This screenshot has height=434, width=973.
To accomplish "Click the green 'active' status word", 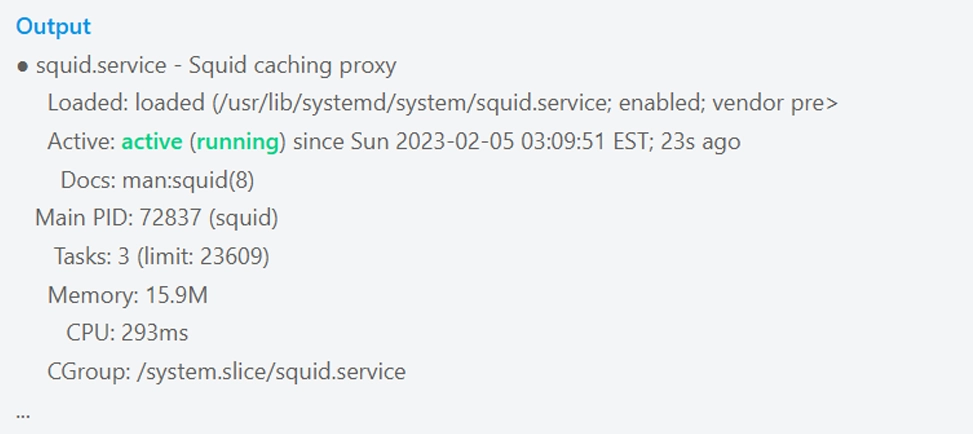I will click(x=152, y=142).
